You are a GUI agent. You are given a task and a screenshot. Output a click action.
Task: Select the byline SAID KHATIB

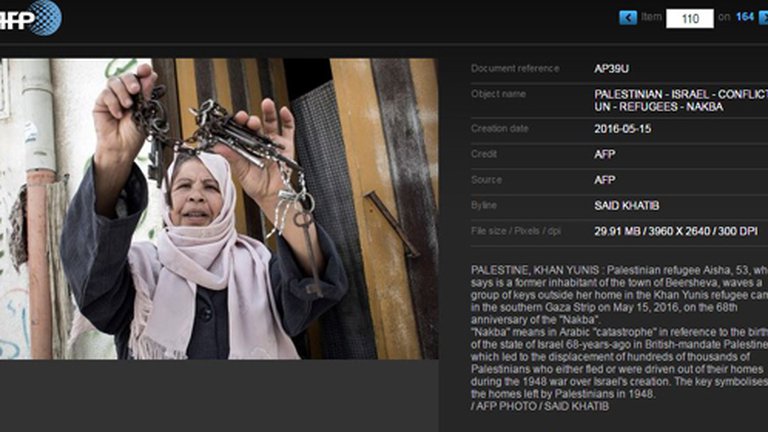626,206
